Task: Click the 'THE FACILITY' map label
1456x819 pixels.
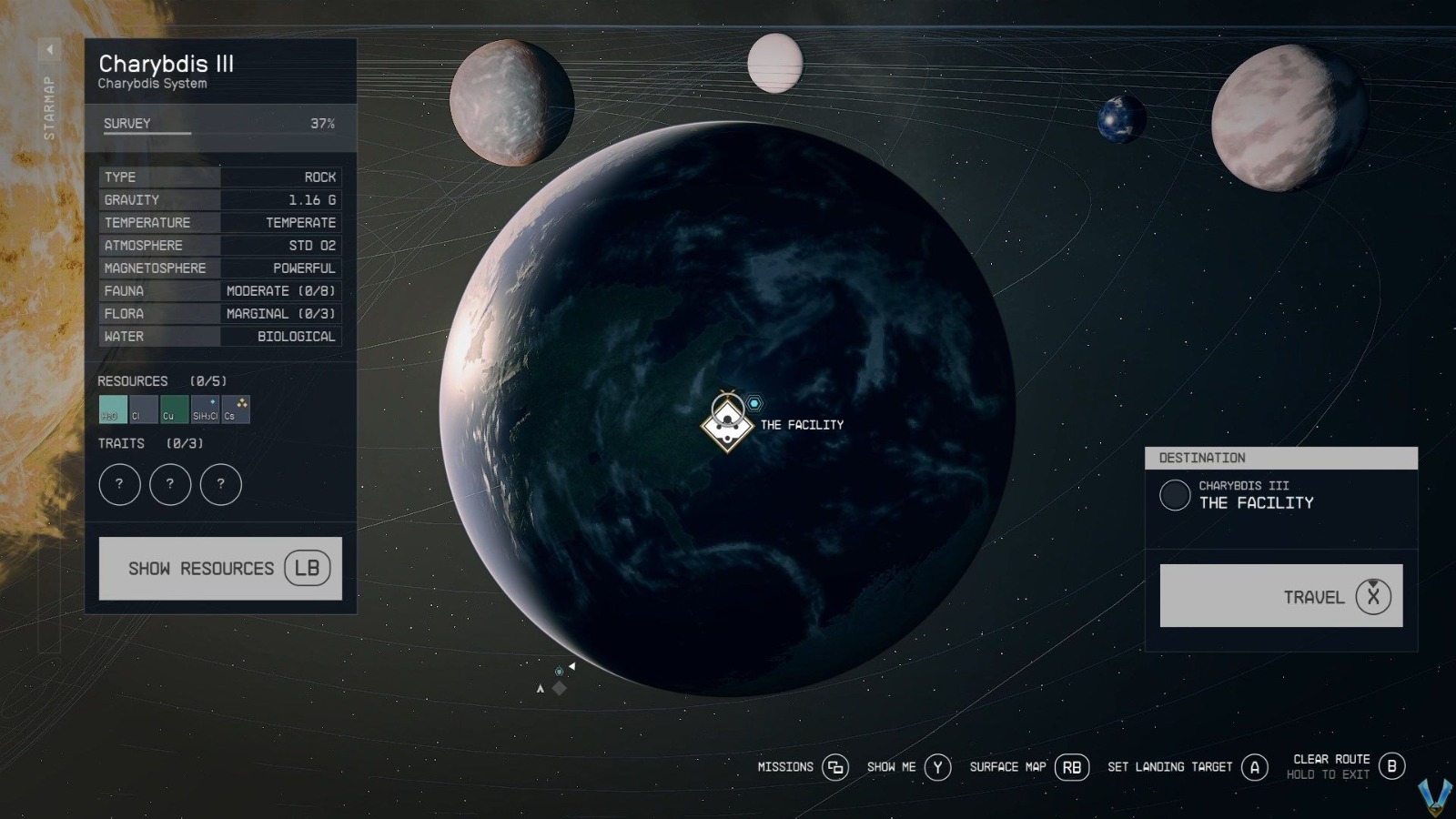Action: [x=802, y=425]
